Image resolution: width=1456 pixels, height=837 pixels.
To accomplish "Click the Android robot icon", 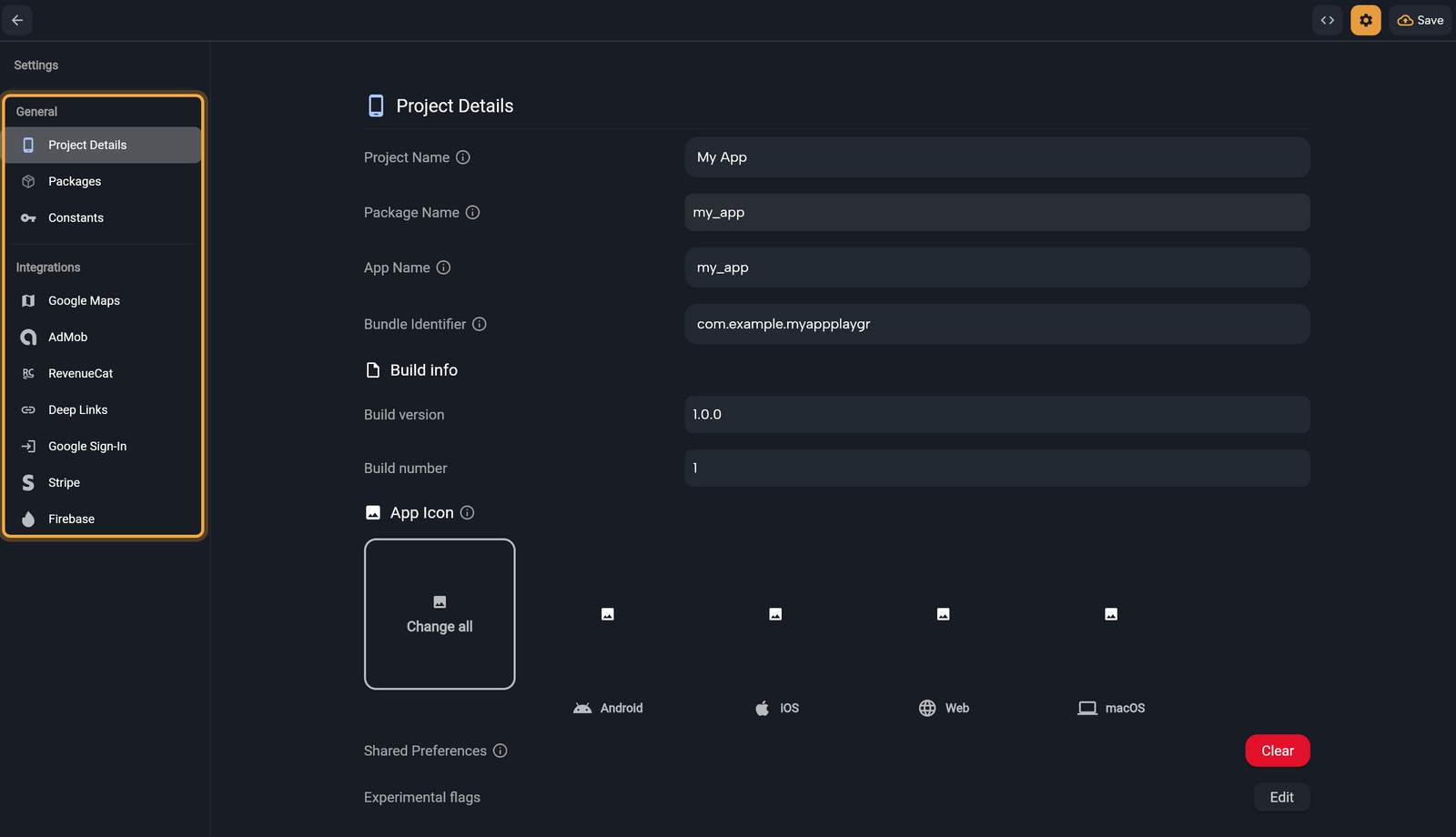I will coord(582,708).
